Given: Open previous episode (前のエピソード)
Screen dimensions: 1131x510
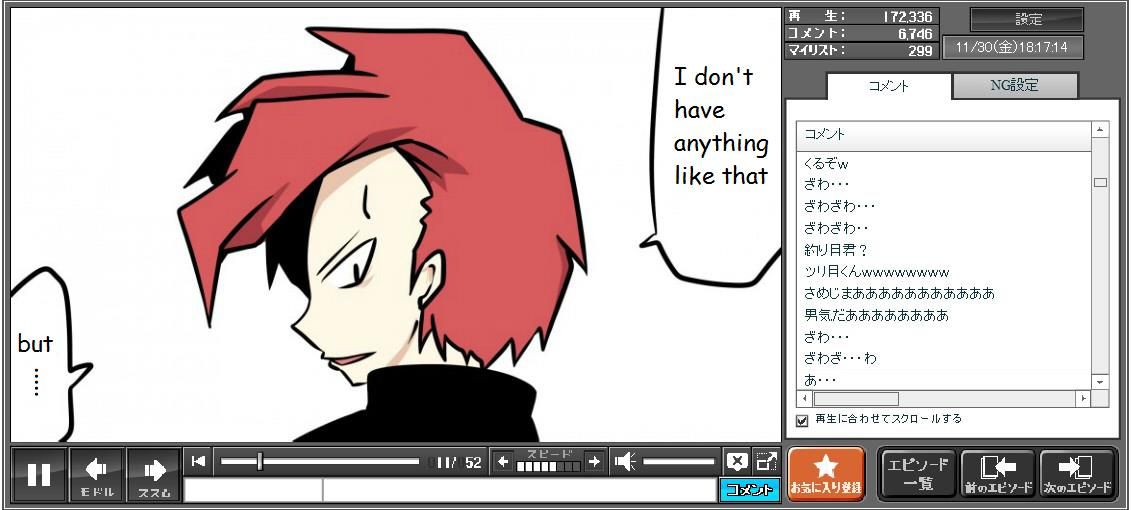Looking at the screenshot, I should point(996,474).
